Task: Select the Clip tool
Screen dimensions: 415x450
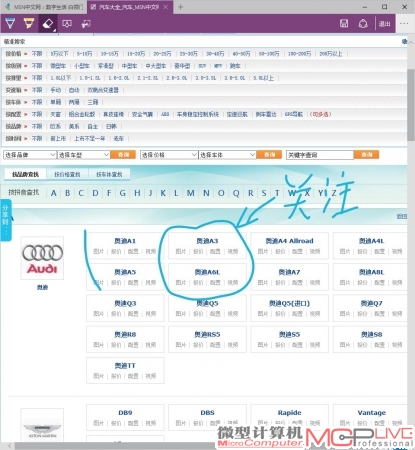Action: click(86, 24)
